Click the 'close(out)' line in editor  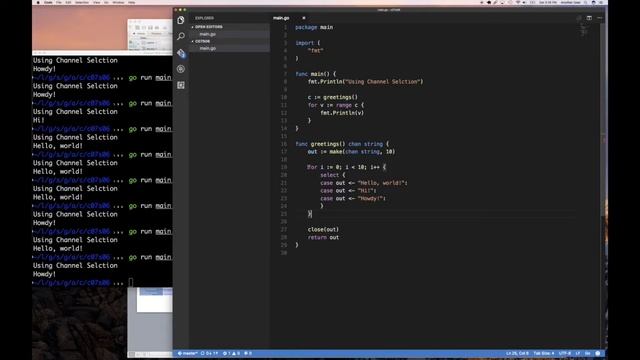323,229
